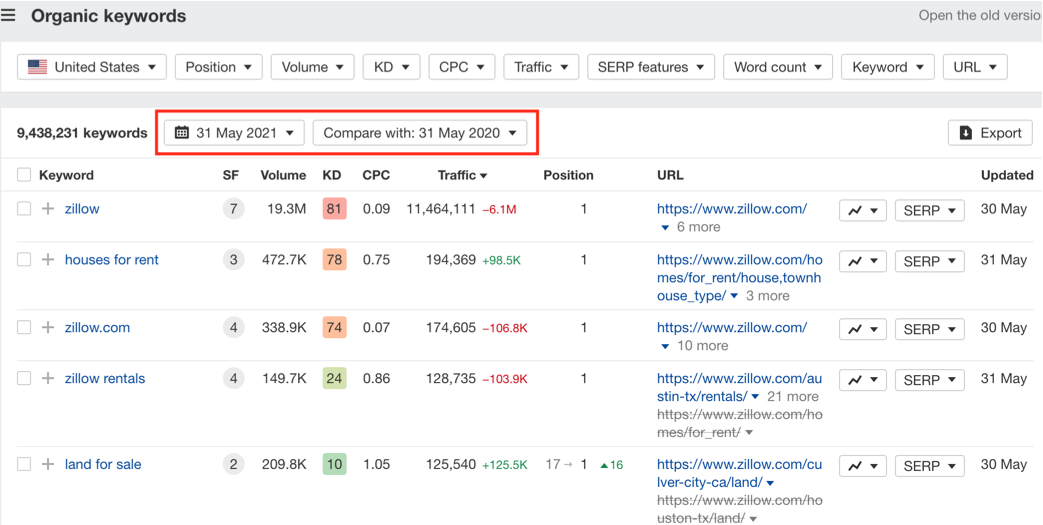The height and width of the screenshot is (525, 1043).
Task: Open the history chart button for houses for rent
Action: (863, 262)
